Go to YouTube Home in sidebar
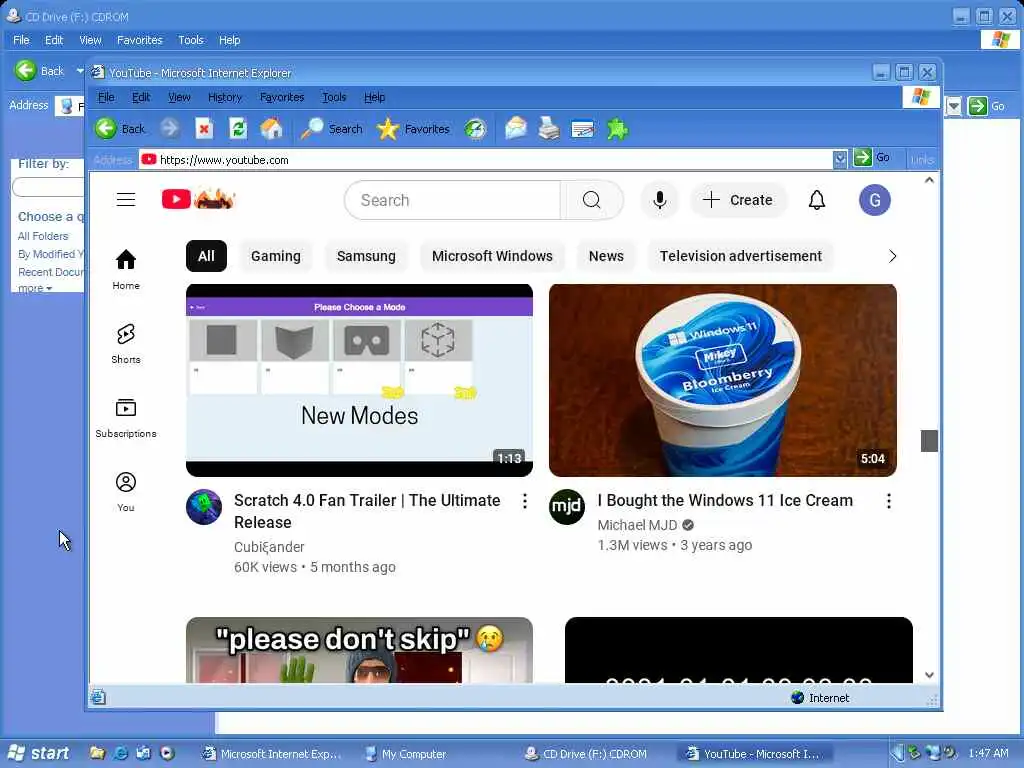 [x=126, y=269]
